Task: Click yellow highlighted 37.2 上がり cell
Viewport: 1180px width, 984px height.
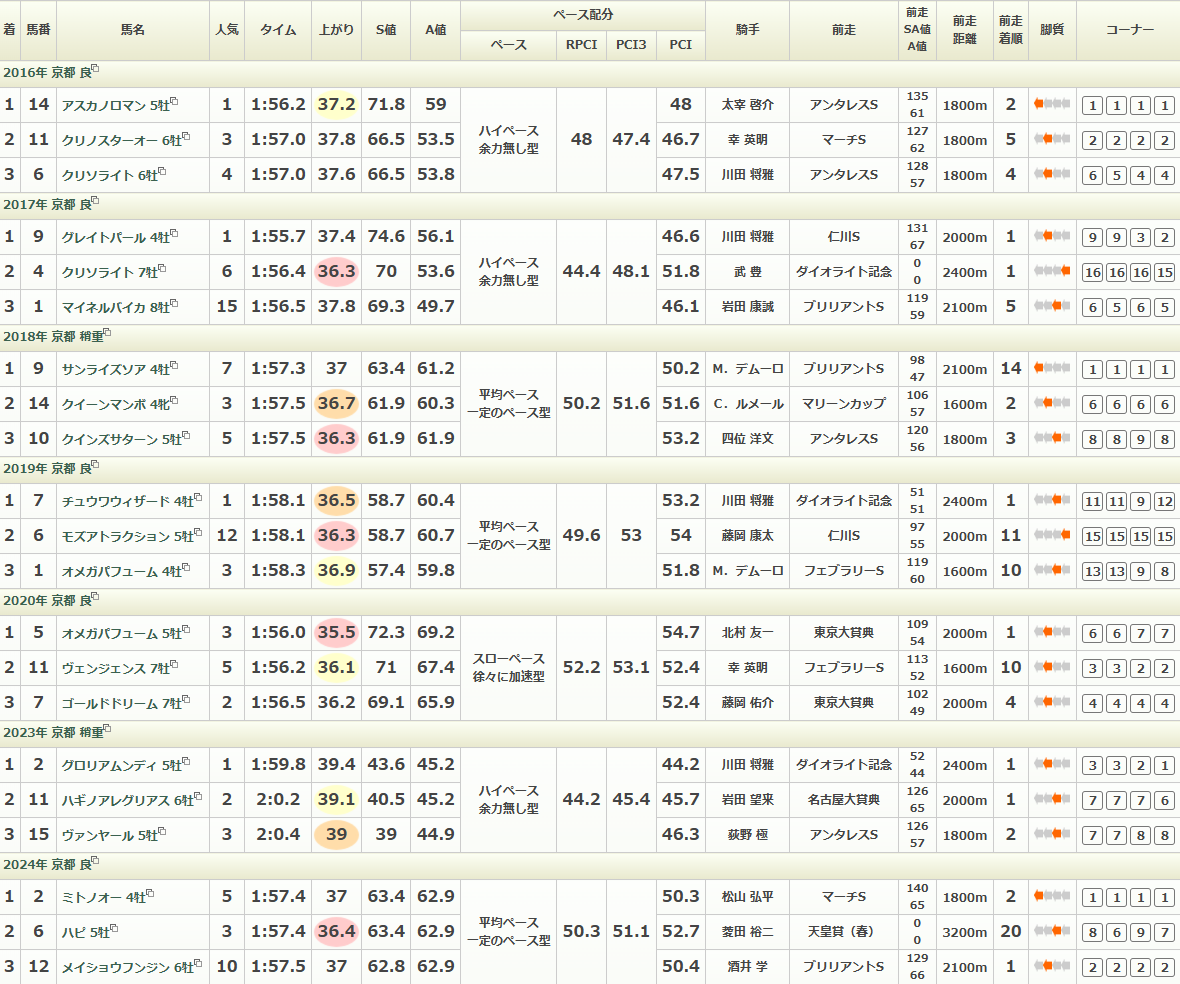Action: tap(336, 105)
